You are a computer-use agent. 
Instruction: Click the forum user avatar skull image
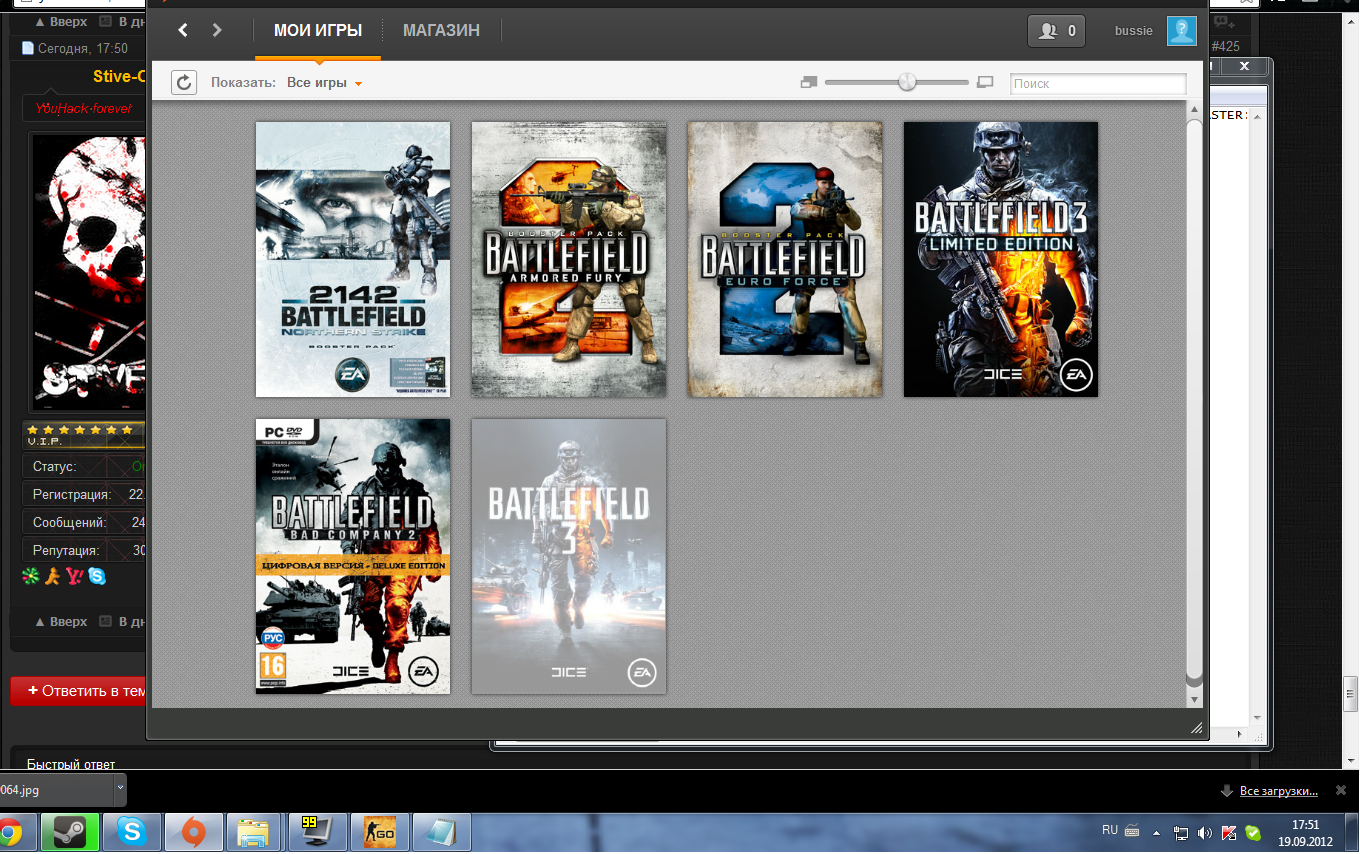[89, 272]
